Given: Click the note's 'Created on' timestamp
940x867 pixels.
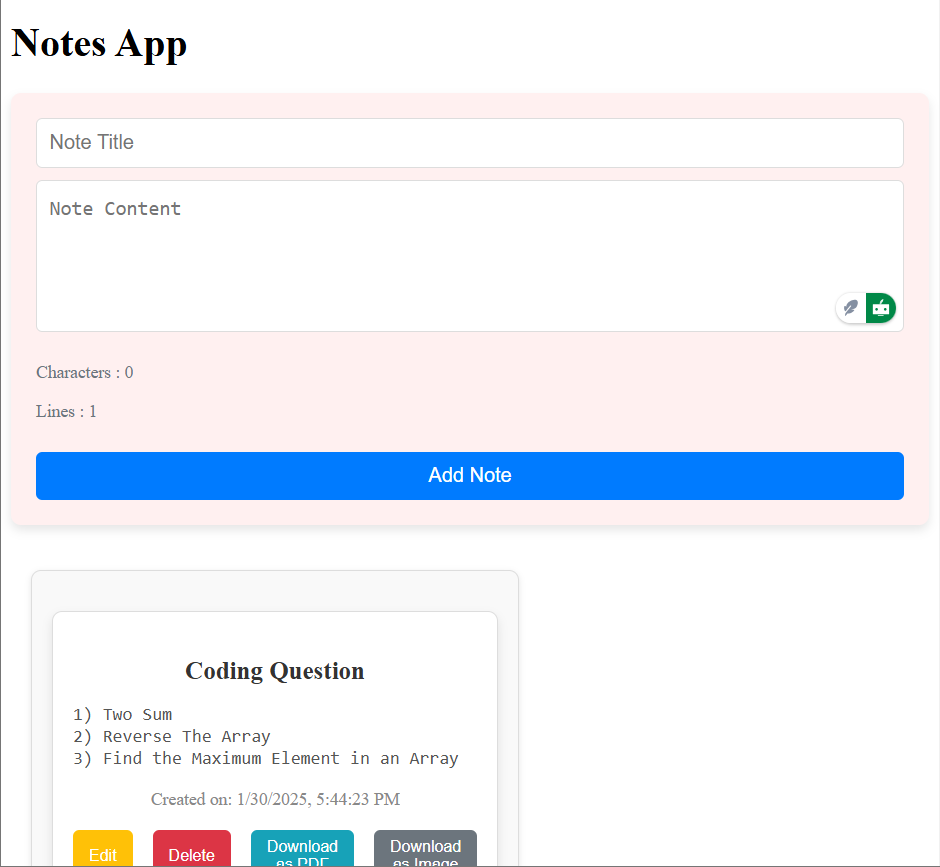Looking at the screenshot, I should click(x=275, y=799).
